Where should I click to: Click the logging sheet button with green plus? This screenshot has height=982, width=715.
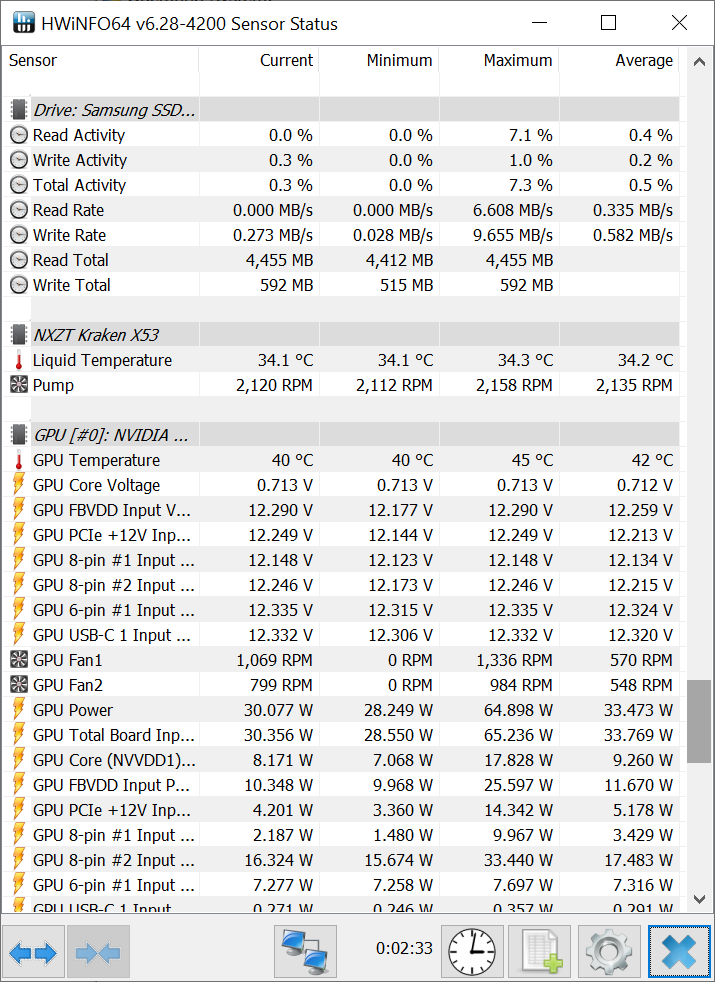tap(539, 952)
